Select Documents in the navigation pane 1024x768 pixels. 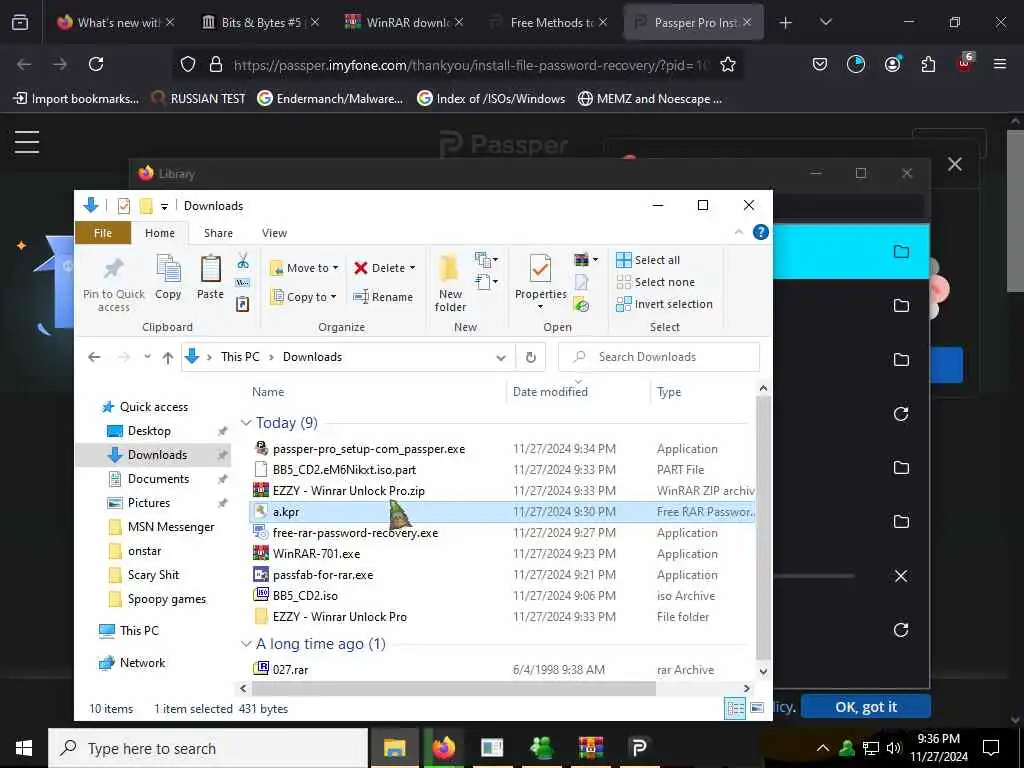point(158,479)
